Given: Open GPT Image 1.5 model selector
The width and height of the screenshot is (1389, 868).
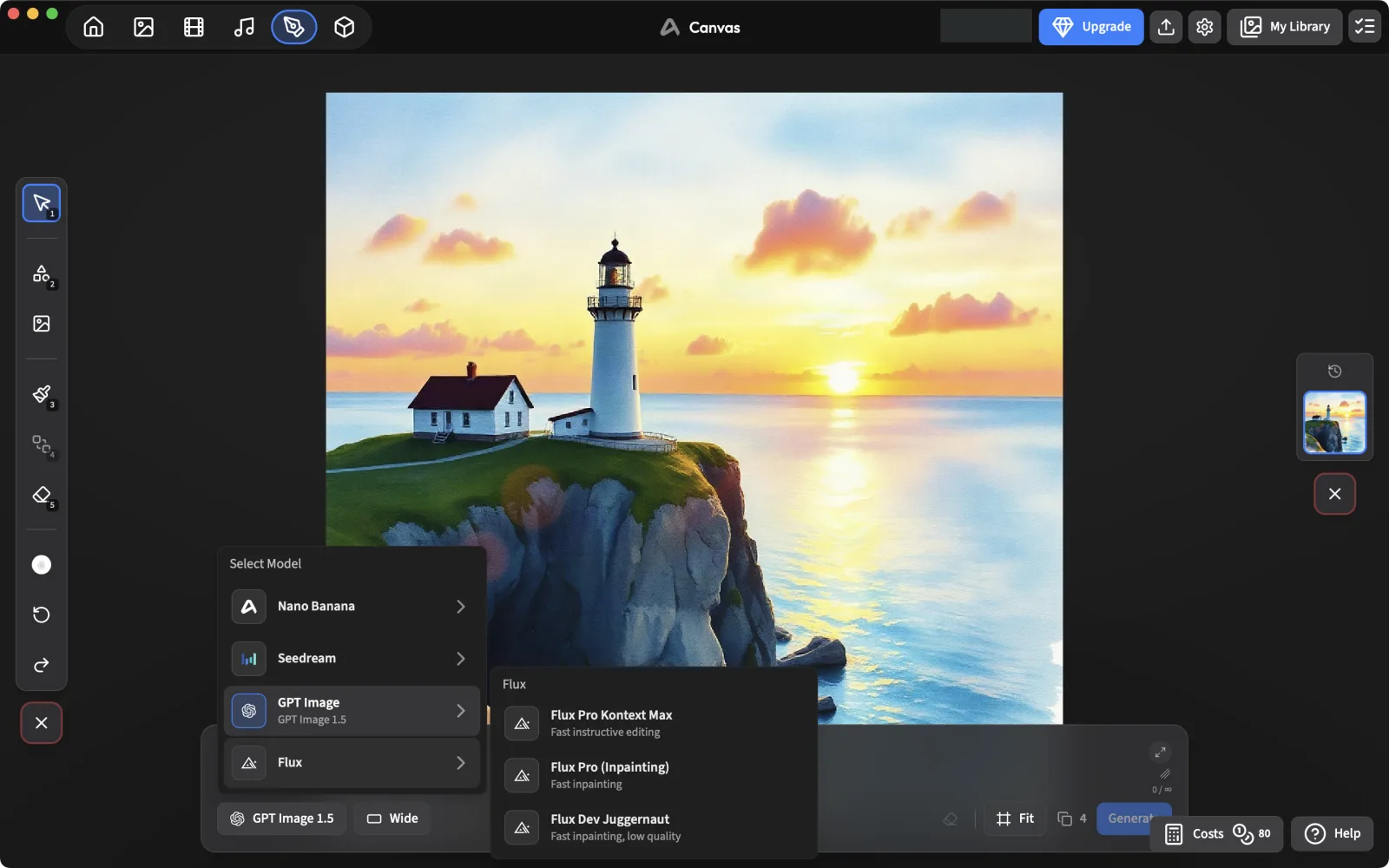Looking at the screenshot, I should coord(282,819).
